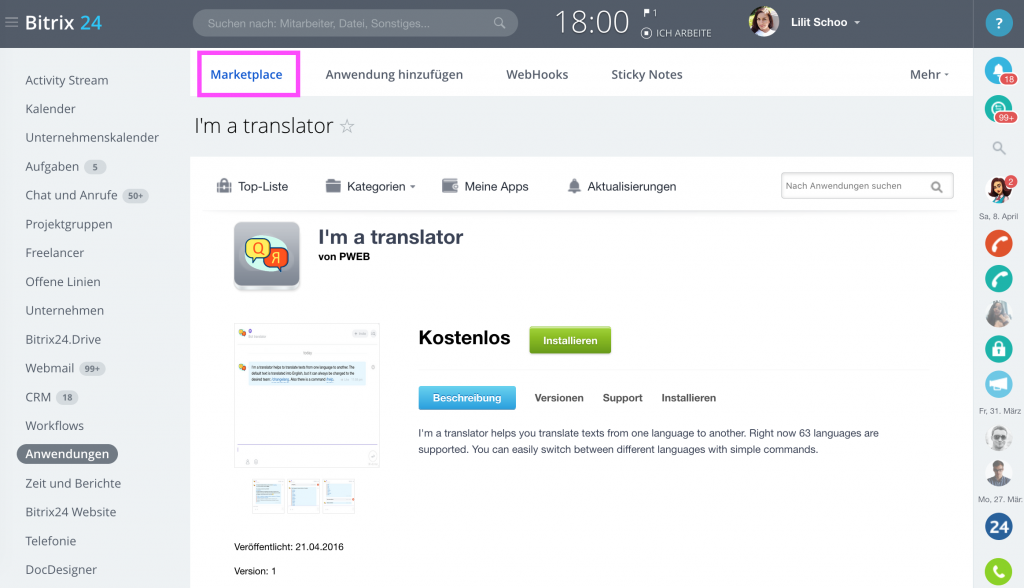The image size is (1024, 588).
Task: Toggle the favorite star next to page title
Action: coord(347,126)
